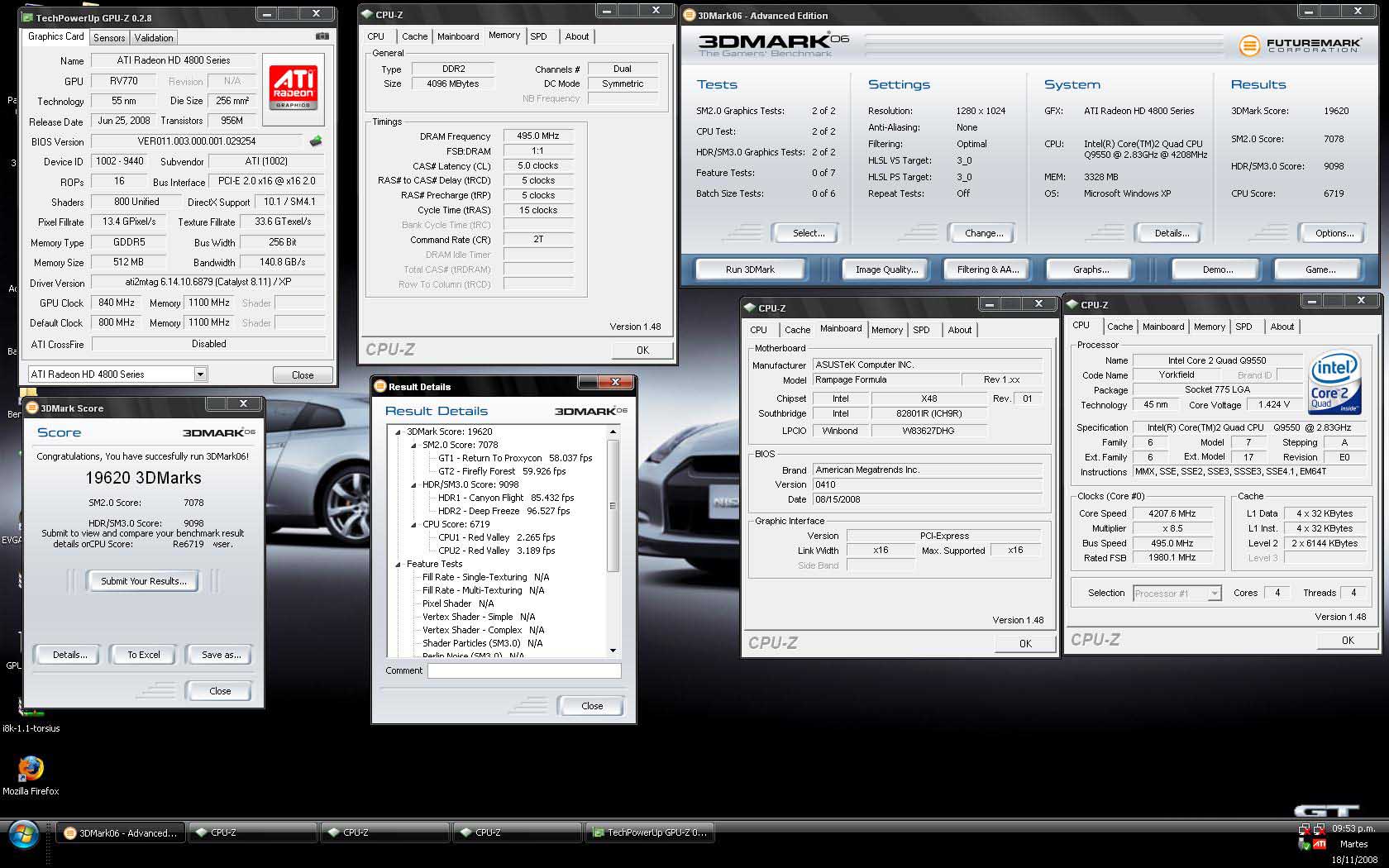Click Options... under Results
Viewport: 1389px width, 868px height.
point(1334,233)
